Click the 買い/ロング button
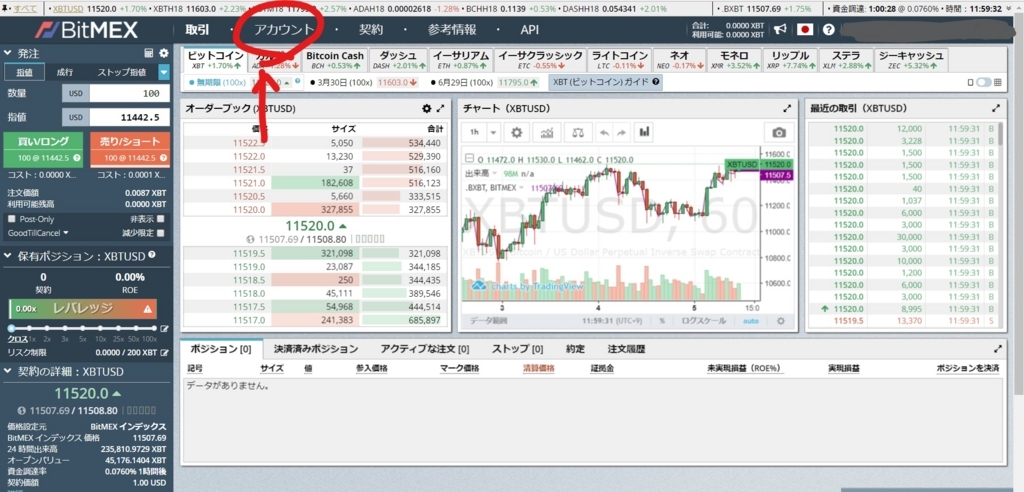The image size is (1024, 492). pos(44,150)
